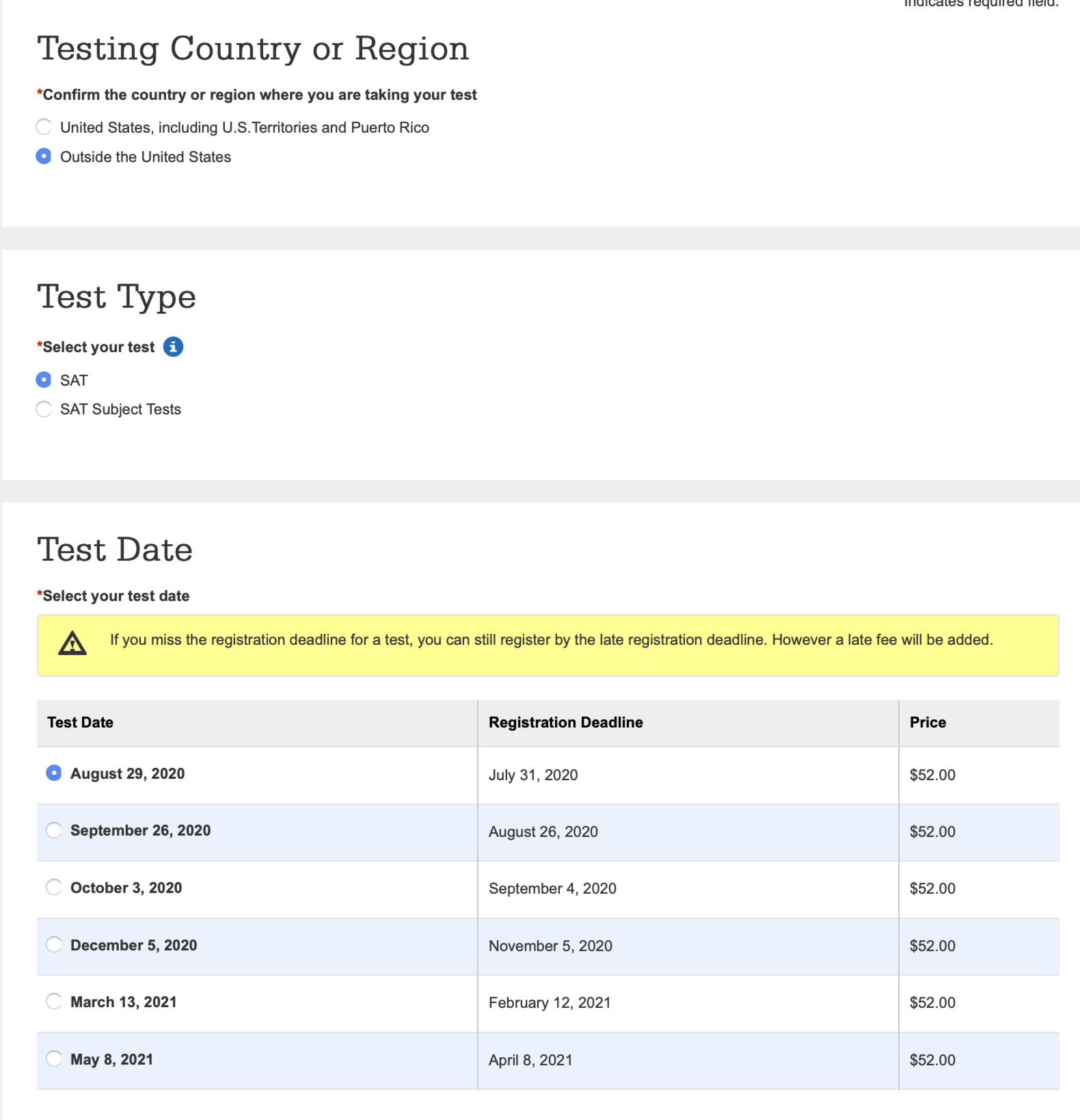Image resolution: width=1080 pixels, height=1120 pixels.
Task: Click the Testing Country or Region heading
Action: coord(253,49)
